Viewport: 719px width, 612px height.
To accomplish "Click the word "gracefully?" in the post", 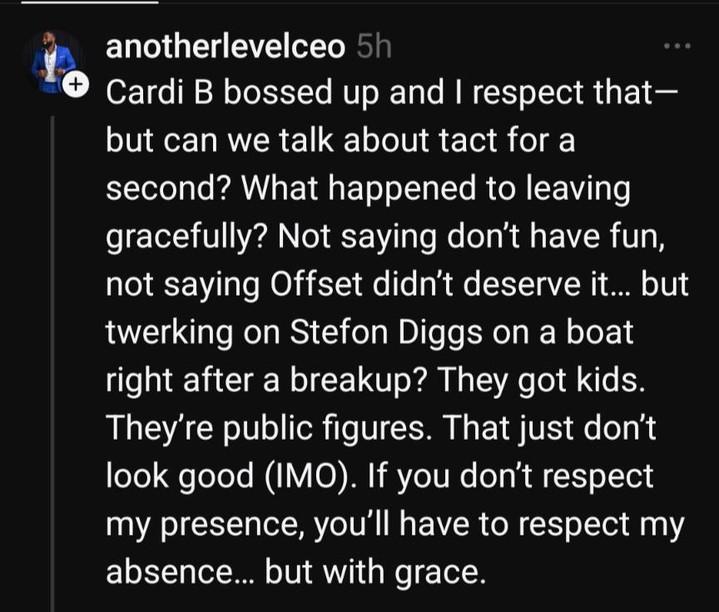I will click(186, 237).
